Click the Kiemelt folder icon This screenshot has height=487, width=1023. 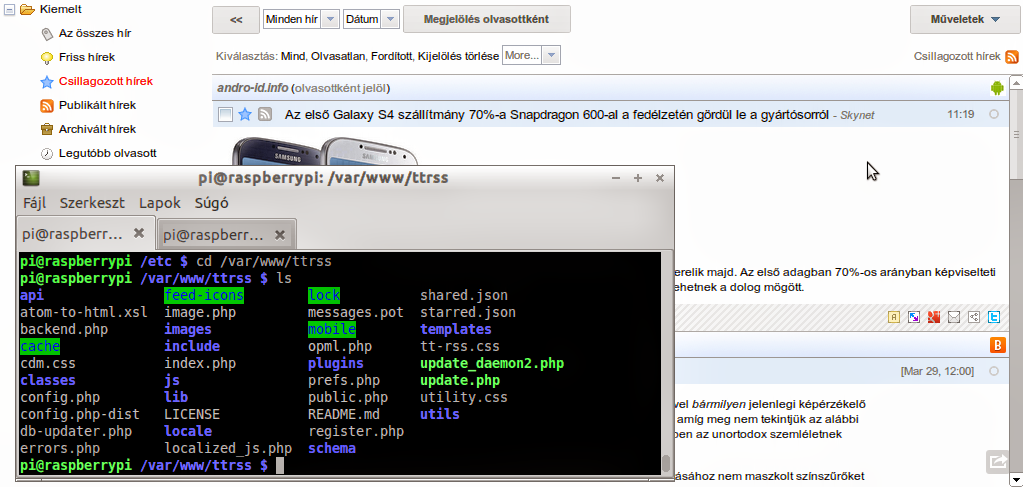tap(27, 9)
